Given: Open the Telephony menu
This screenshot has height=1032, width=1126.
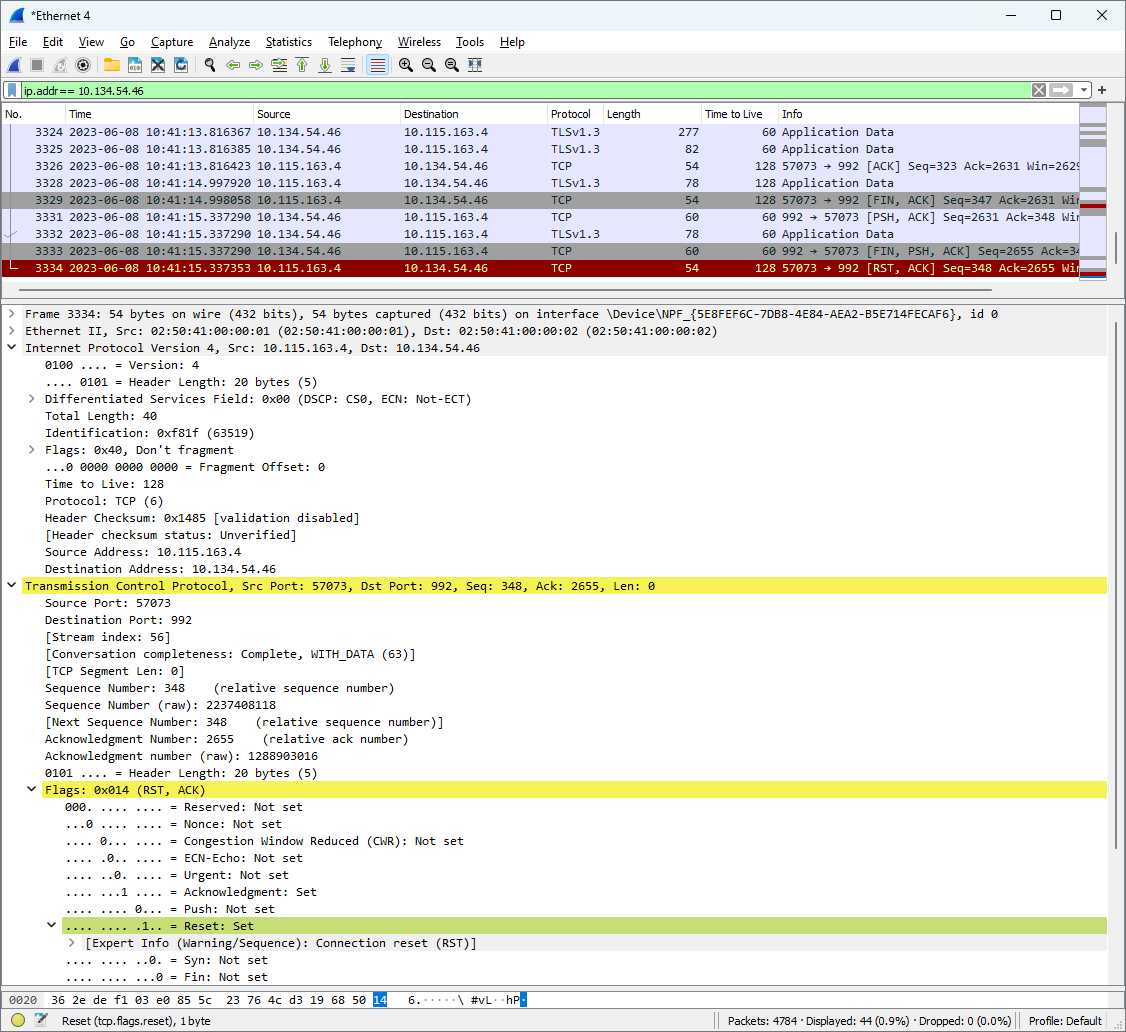Looking at the screenshot, I should click(x=355, y=42).
